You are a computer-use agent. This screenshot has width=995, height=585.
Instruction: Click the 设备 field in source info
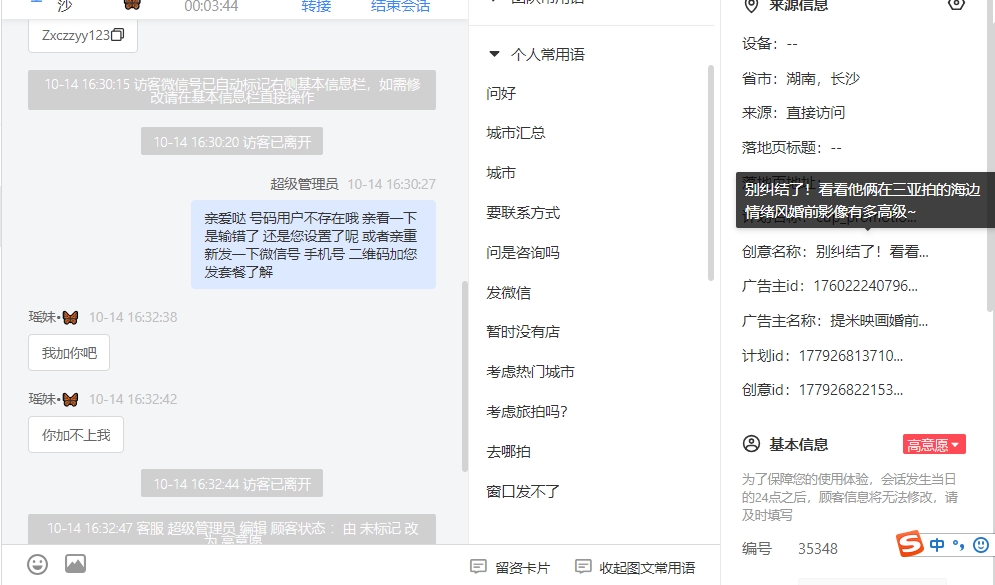point(770,44)
